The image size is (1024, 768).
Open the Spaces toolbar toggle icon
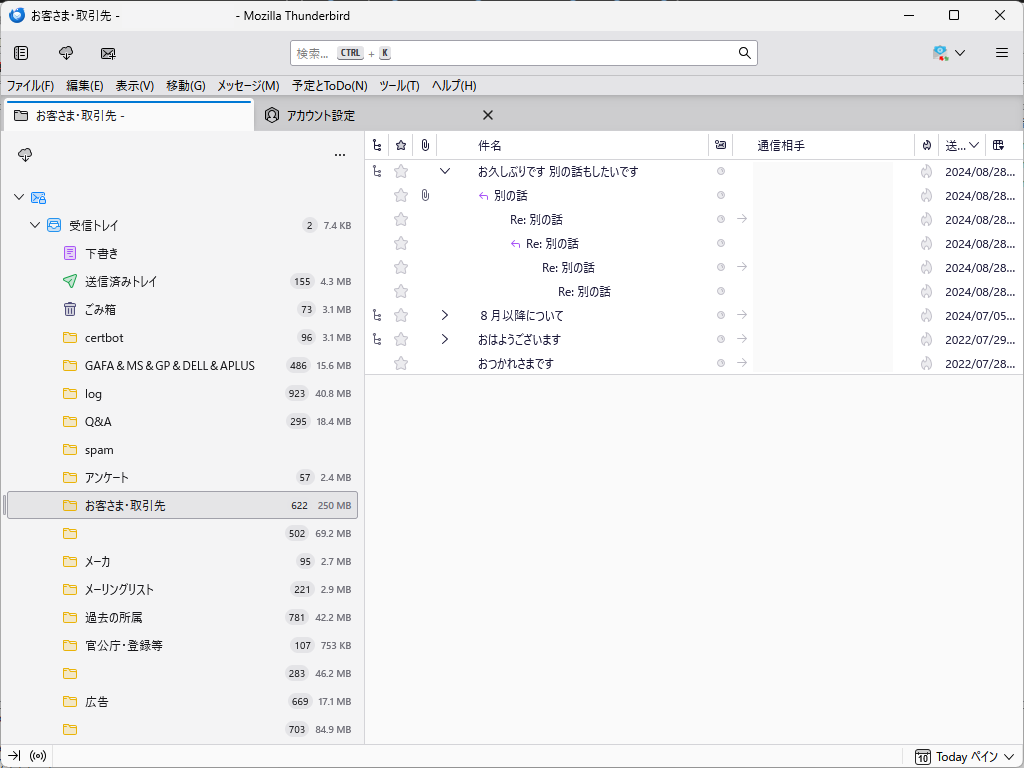point(21,53)
